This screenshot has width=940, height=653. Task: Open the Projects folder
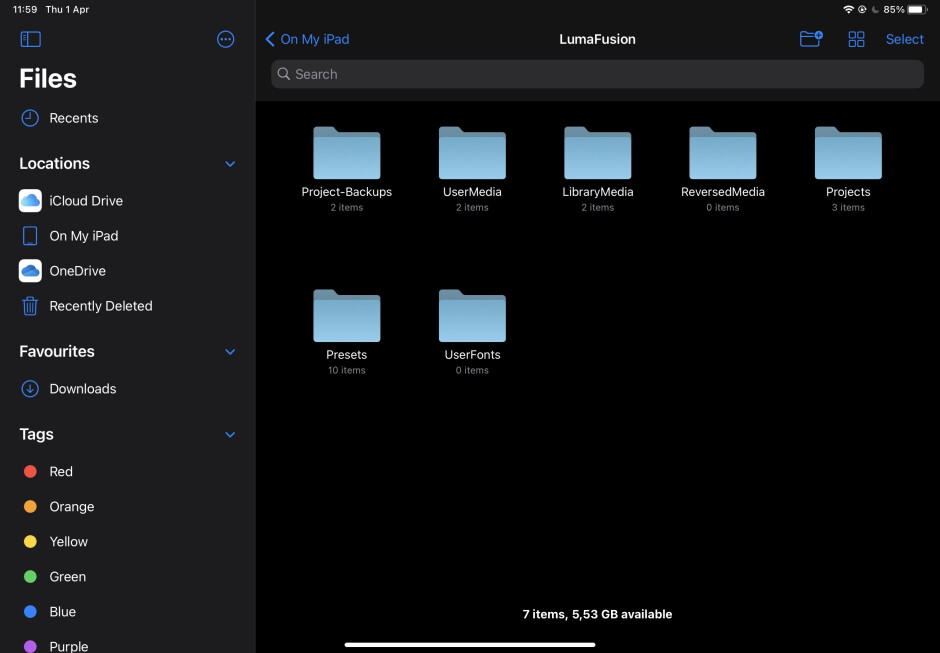(848, 169)
